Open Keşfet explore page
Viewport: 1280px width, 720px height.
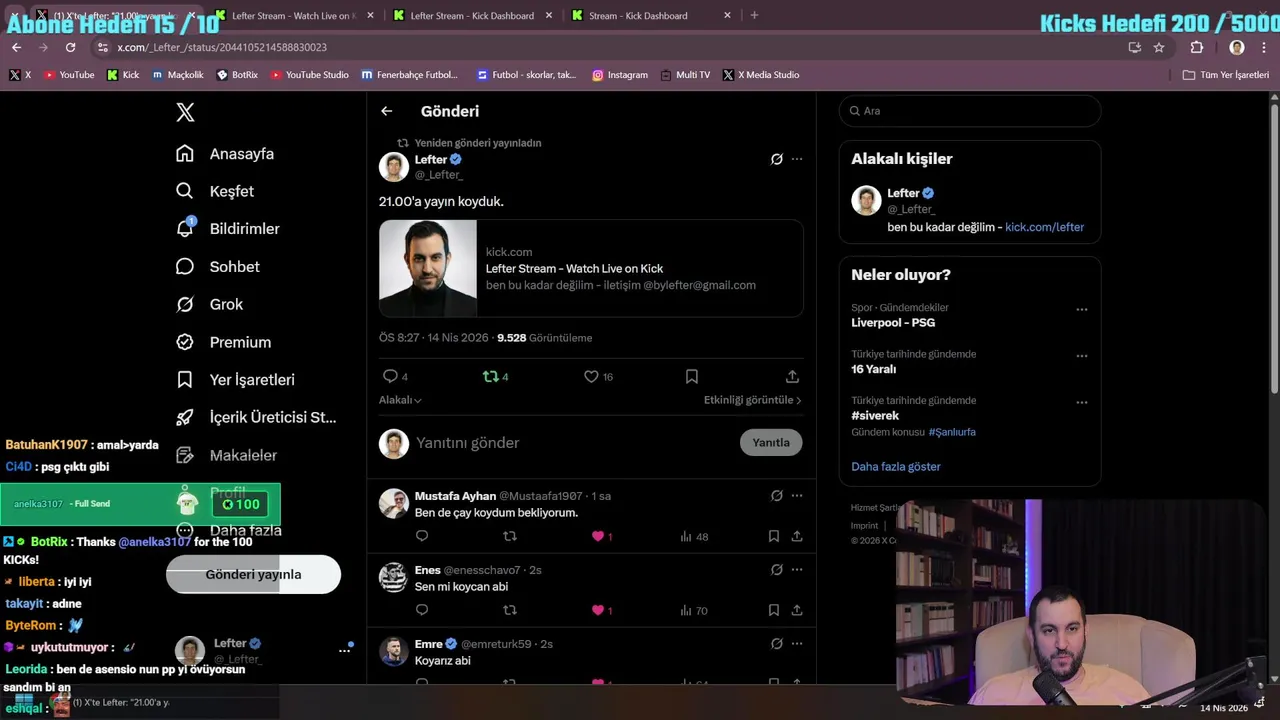point(215,191)
